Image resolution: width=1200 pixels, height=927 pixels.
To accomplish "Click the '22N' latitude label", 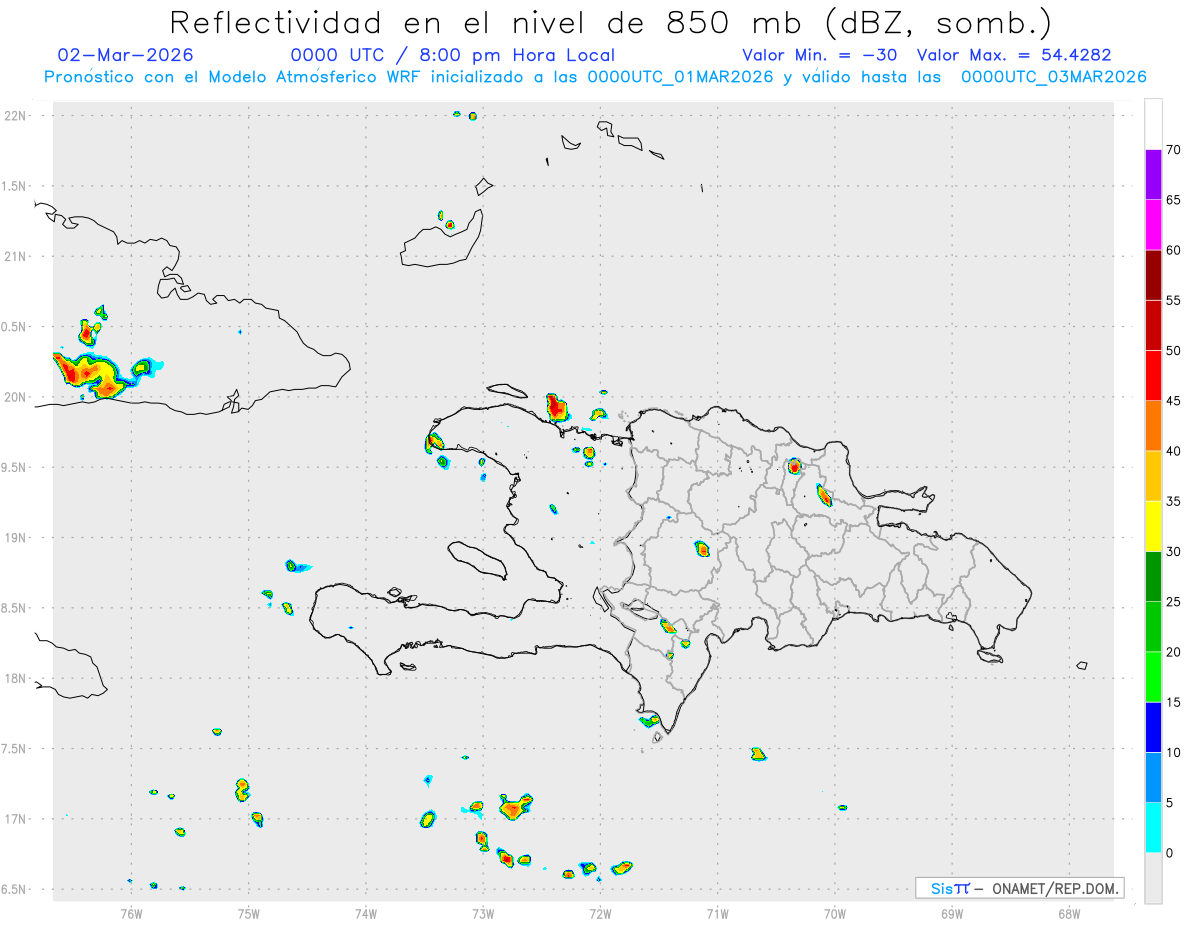I will pyautogui.click(x=16, y=116).
